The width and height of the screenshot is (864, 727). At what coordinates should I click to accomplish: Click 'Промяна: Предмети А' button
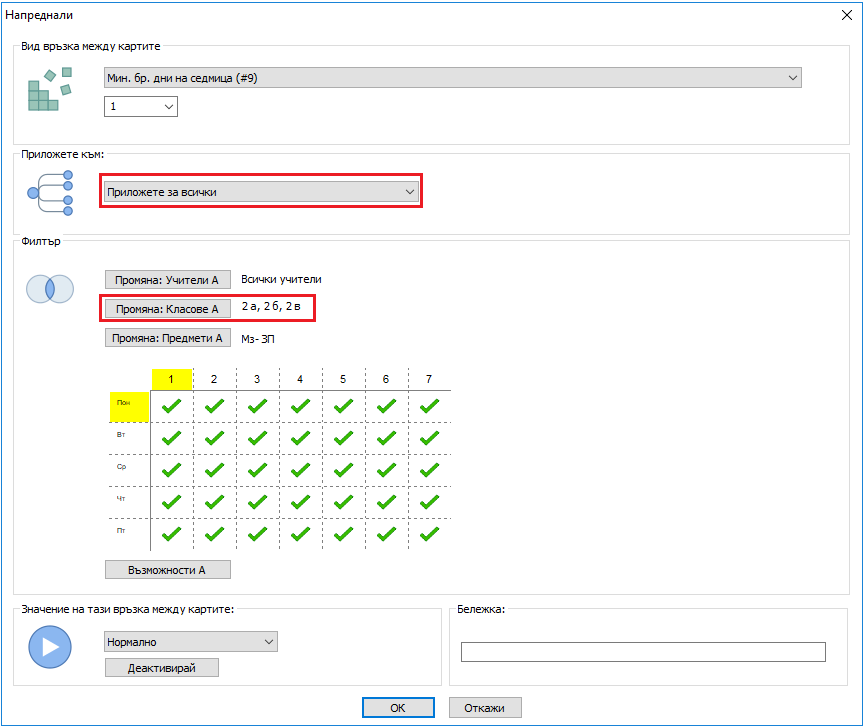[168, 338]
